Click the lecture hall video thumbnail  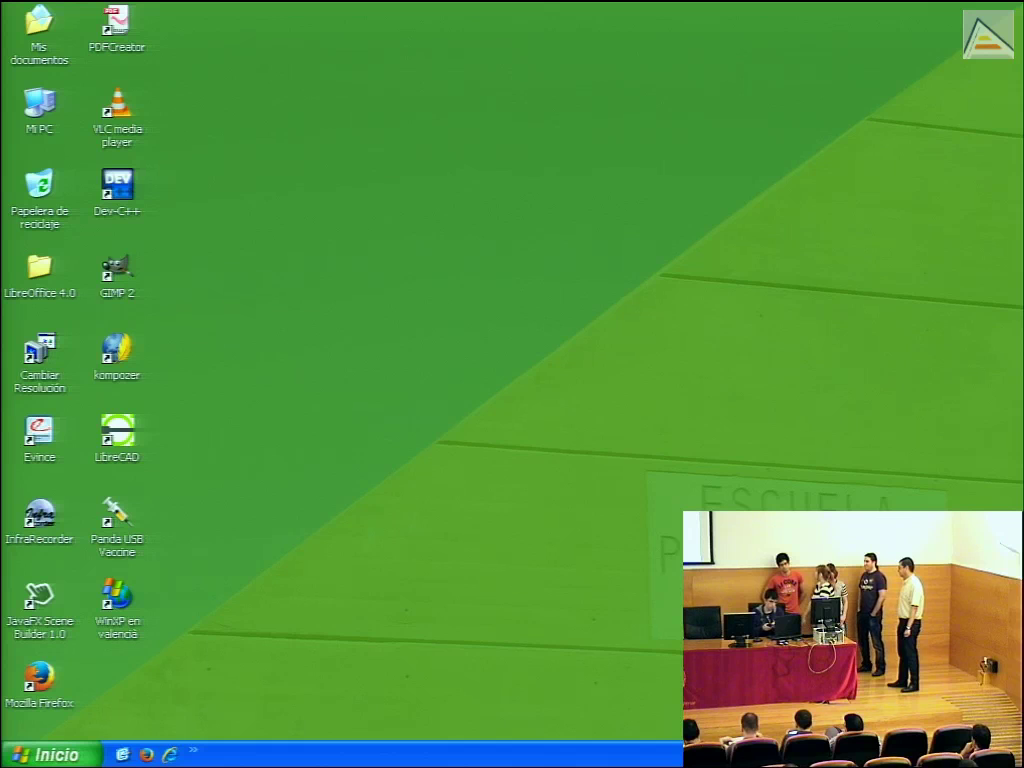(852, 638)
